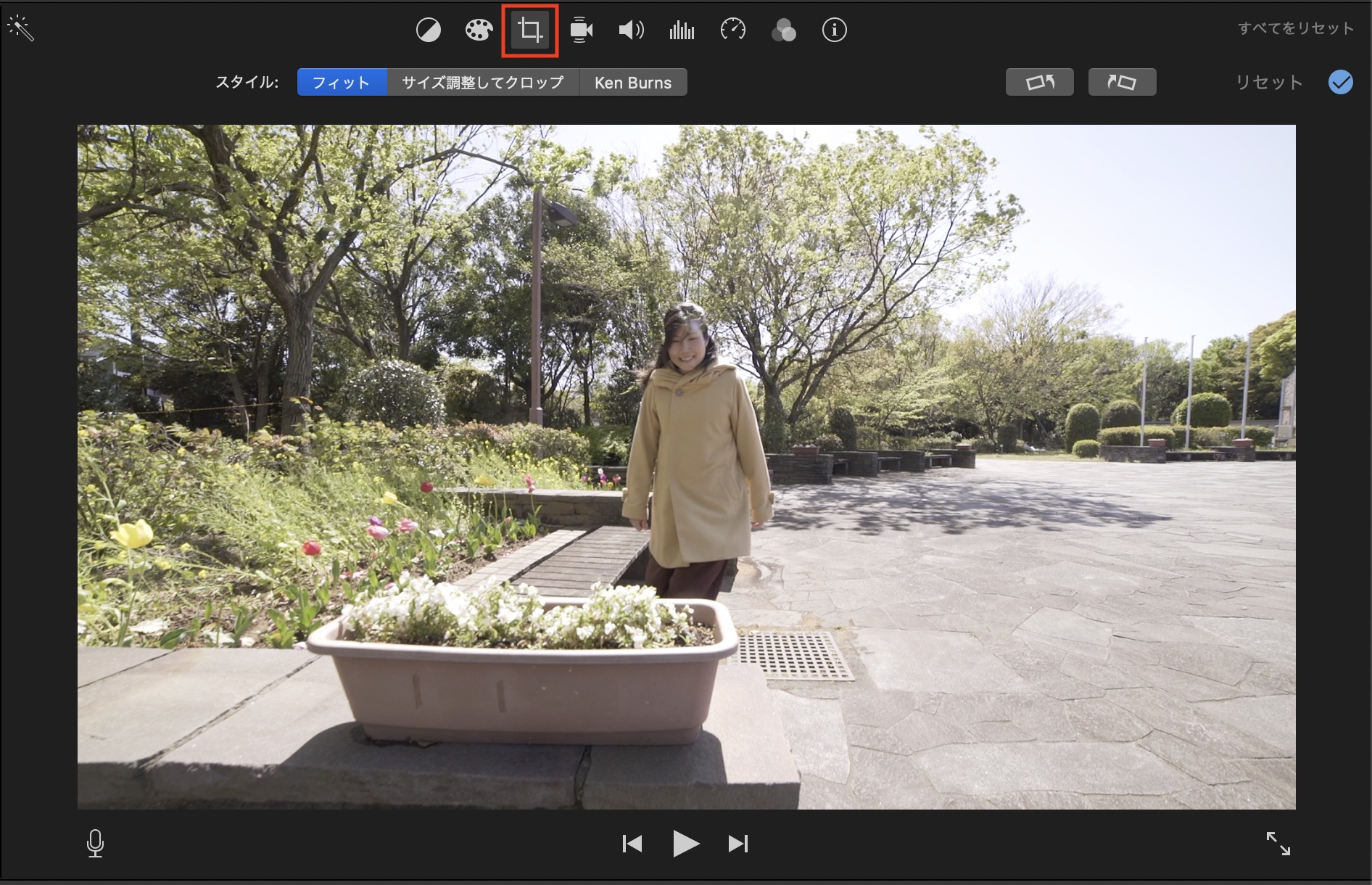Rotate the clip clockwise

pyautogui.click(x=1122, y=83)
